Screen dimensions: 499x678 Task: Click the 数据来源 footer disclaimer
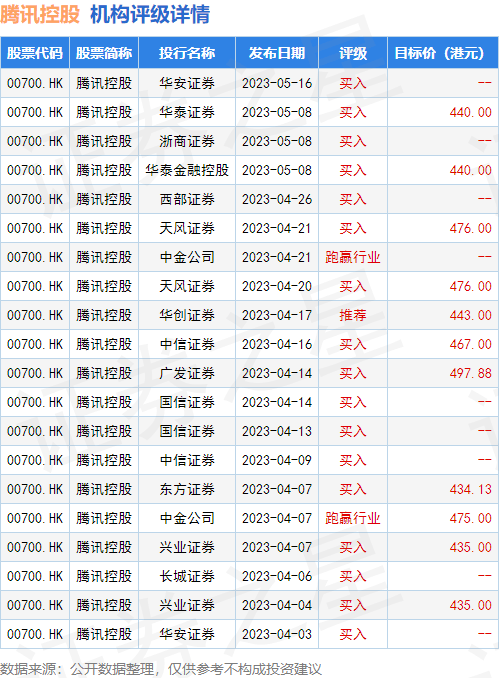(x=161, y=669)
